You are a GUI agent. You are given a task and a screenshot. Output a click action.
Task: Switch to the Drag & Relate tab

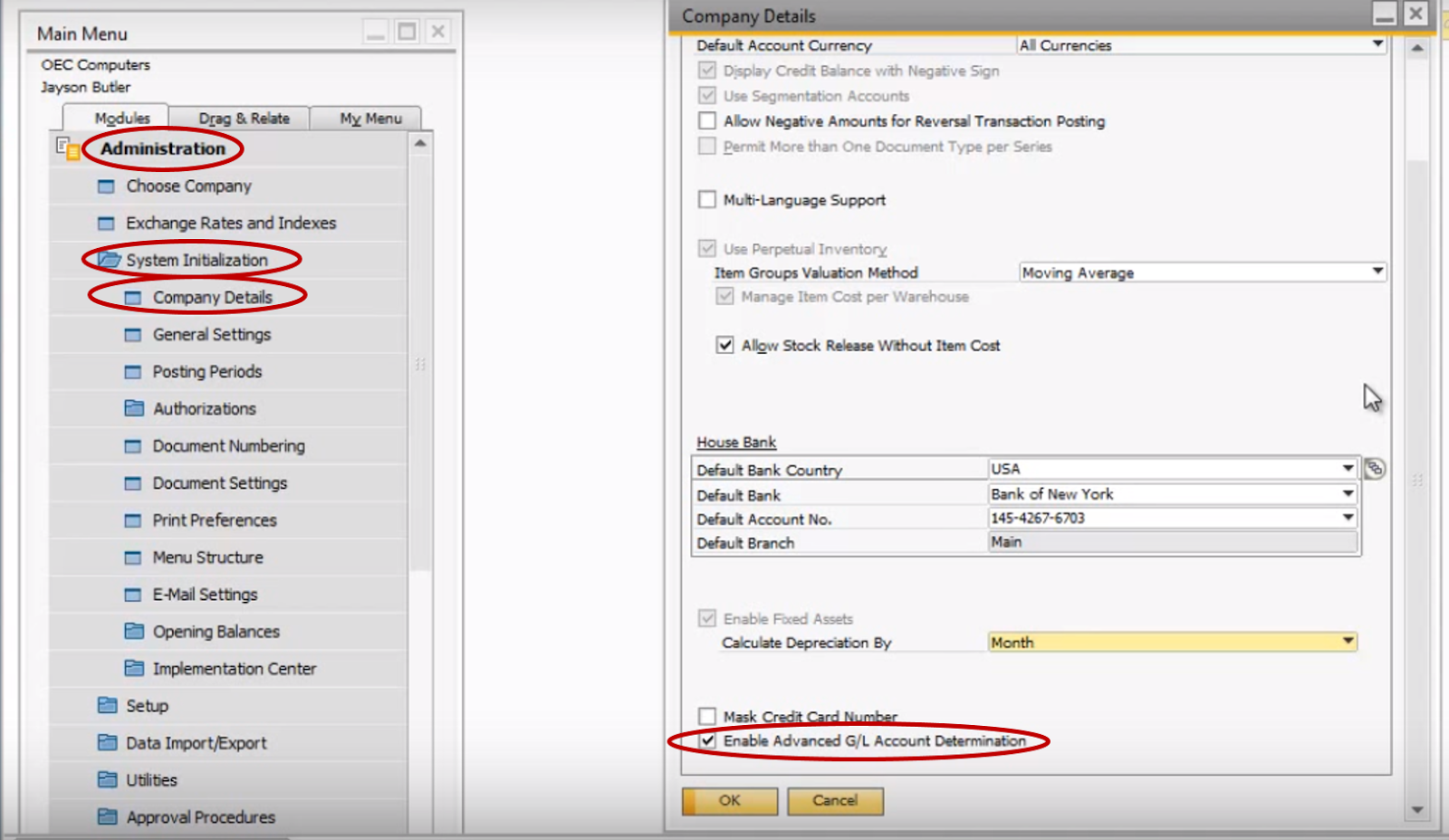coord(243,118)
